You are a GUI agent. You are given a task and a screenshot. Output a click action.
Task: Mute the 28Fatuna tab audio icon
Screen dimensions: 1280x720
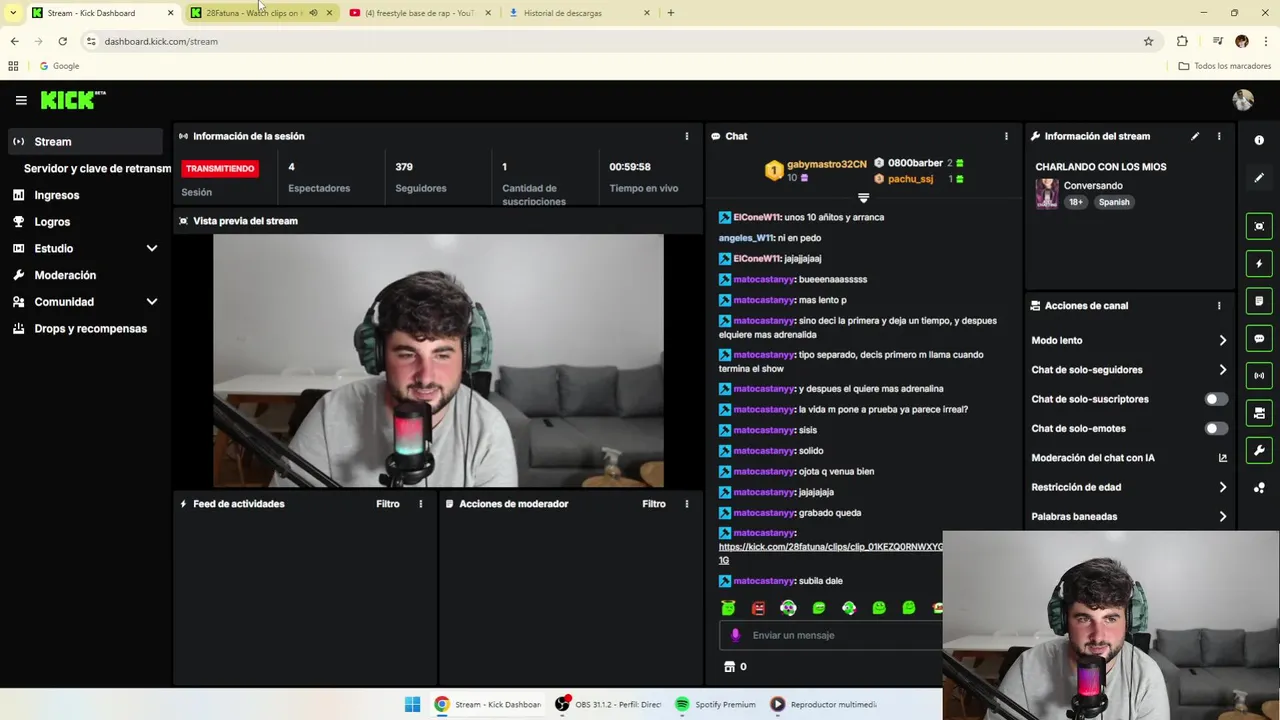[313, 13]
